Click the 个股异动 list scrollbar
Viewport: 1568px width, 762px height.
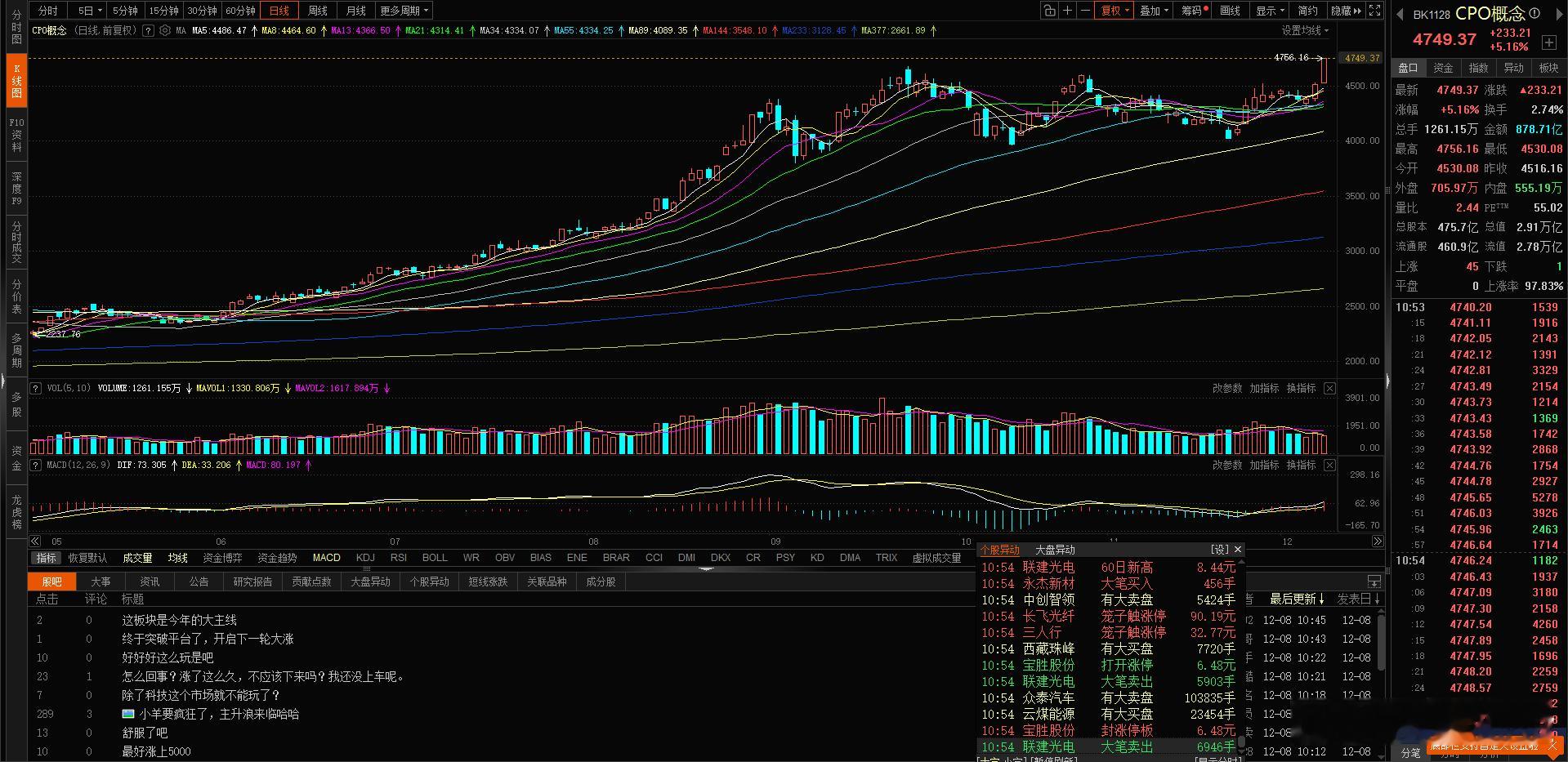[x=1241, y=742]
